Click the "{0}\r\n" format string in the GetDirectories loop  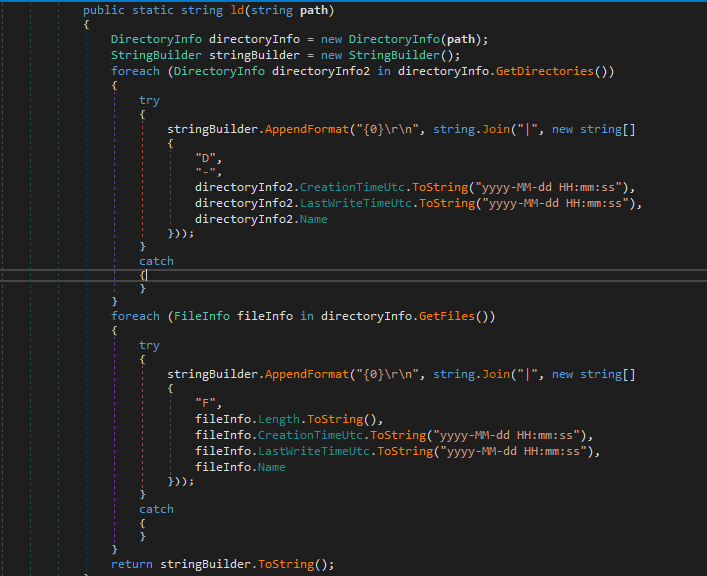coord(387,129)
